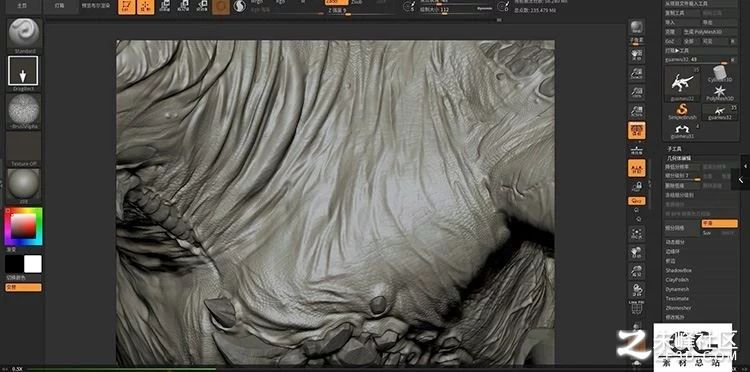750x372 pixels.
Task: Click the Zoom3D icon on right shelf
Action: click(x=637, y=270)
